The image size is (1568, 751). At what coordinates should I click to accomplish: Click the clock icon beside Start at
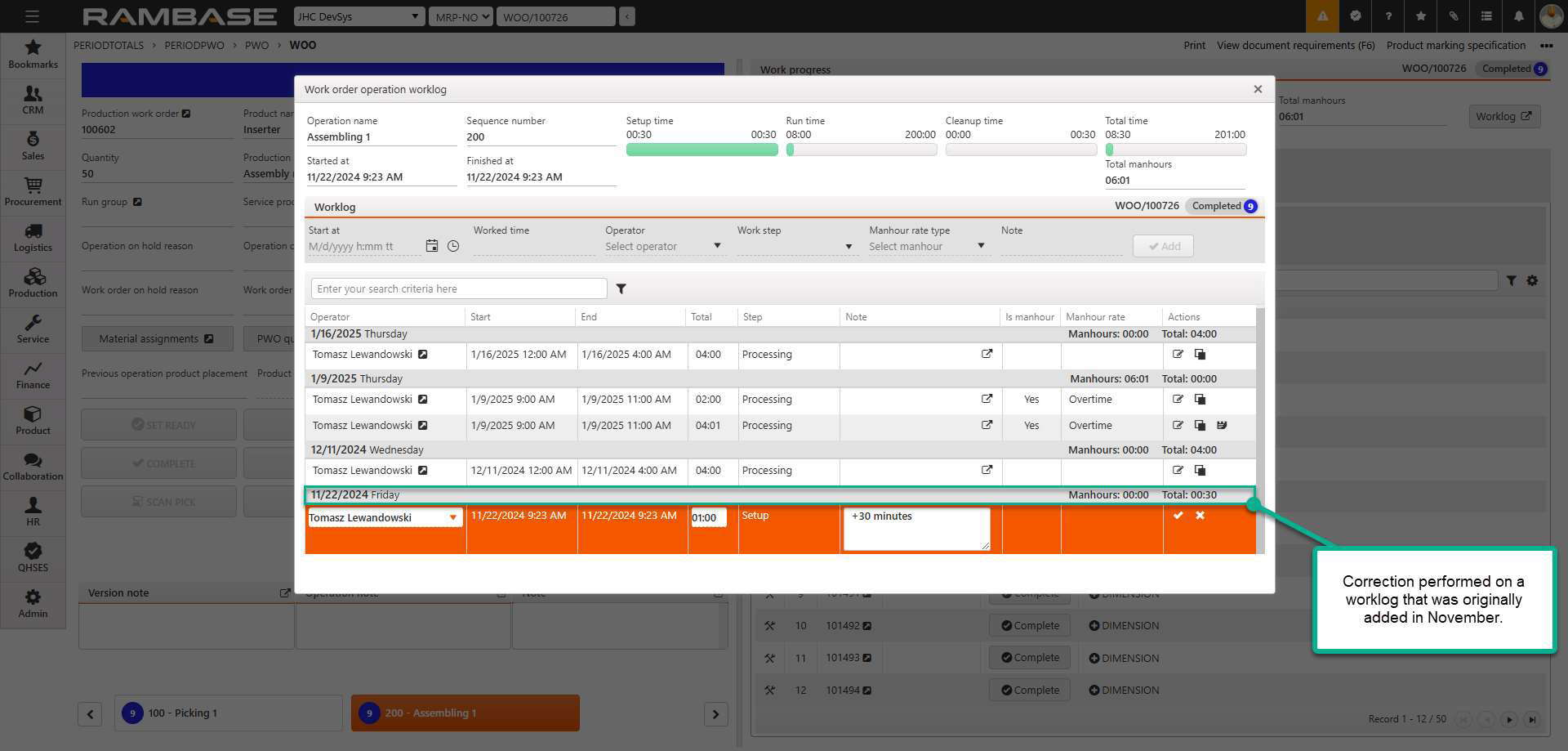click(453, 246)
